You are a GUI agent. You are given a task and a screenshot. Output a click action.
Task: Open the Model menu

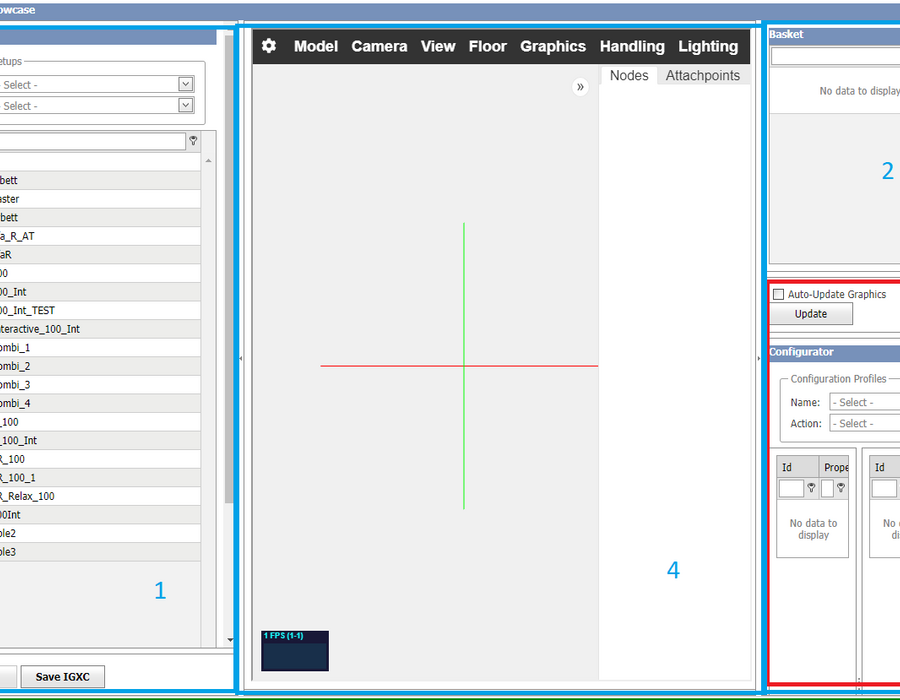(316, 46)
